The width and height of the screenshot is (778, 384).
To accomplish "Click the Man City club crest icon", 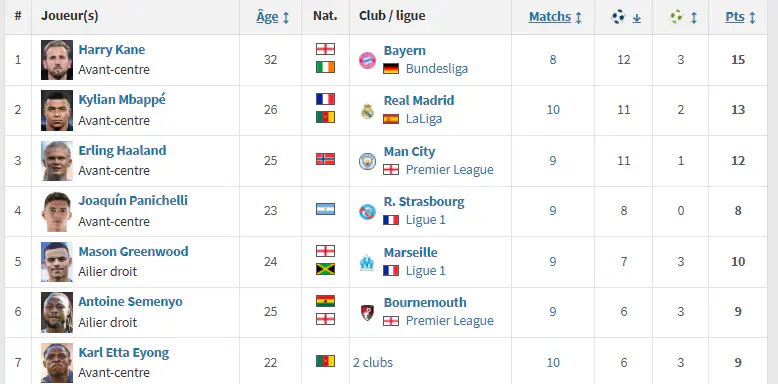I will pos(367,161).
